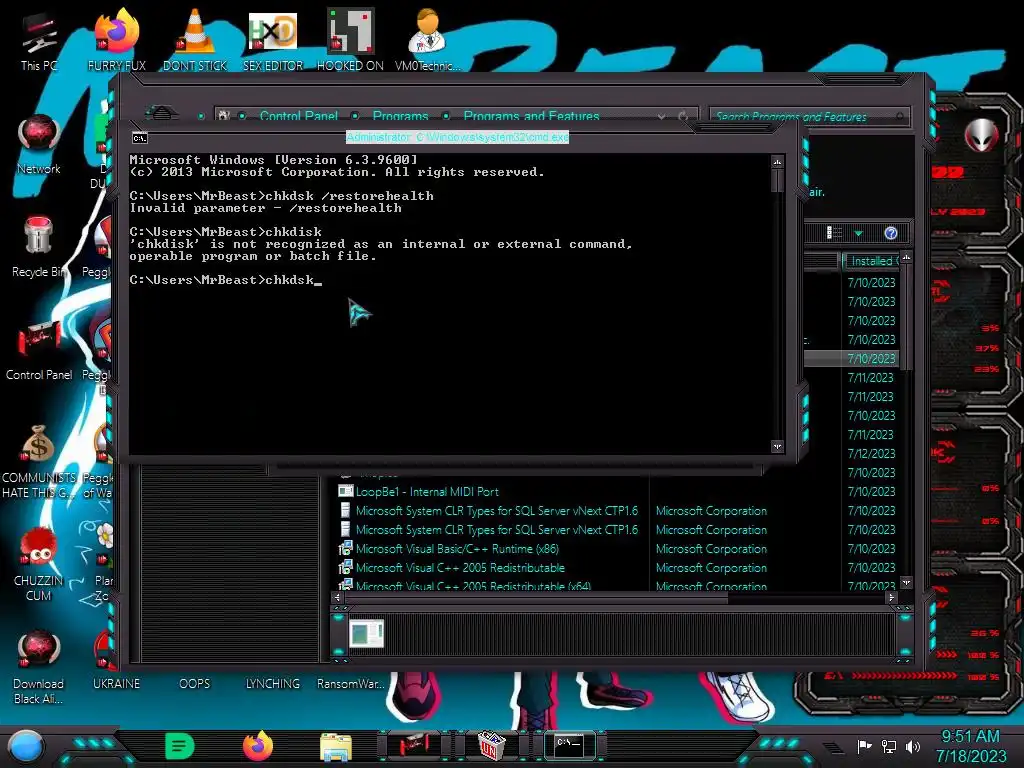The height and width of the screenshot is (768, 1024).
Task: Sort by the Installed On column header
Action: pos(871,261)
